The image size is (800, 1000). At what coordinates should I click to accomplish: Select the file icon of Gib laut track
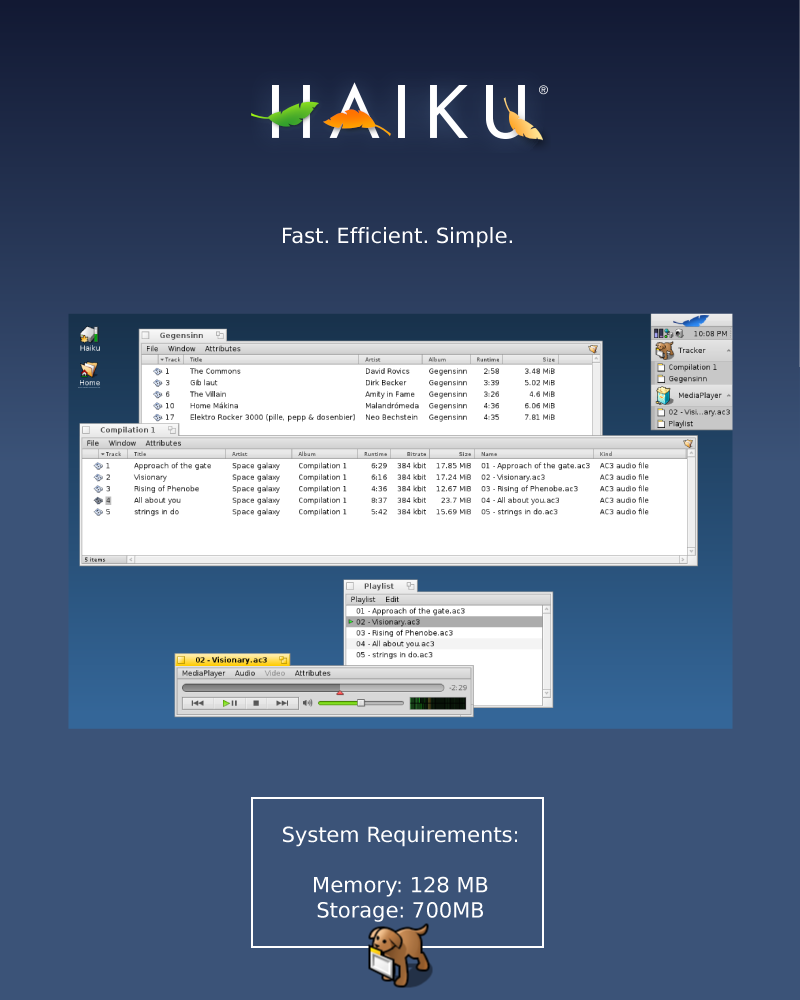[x=158, y=383]
